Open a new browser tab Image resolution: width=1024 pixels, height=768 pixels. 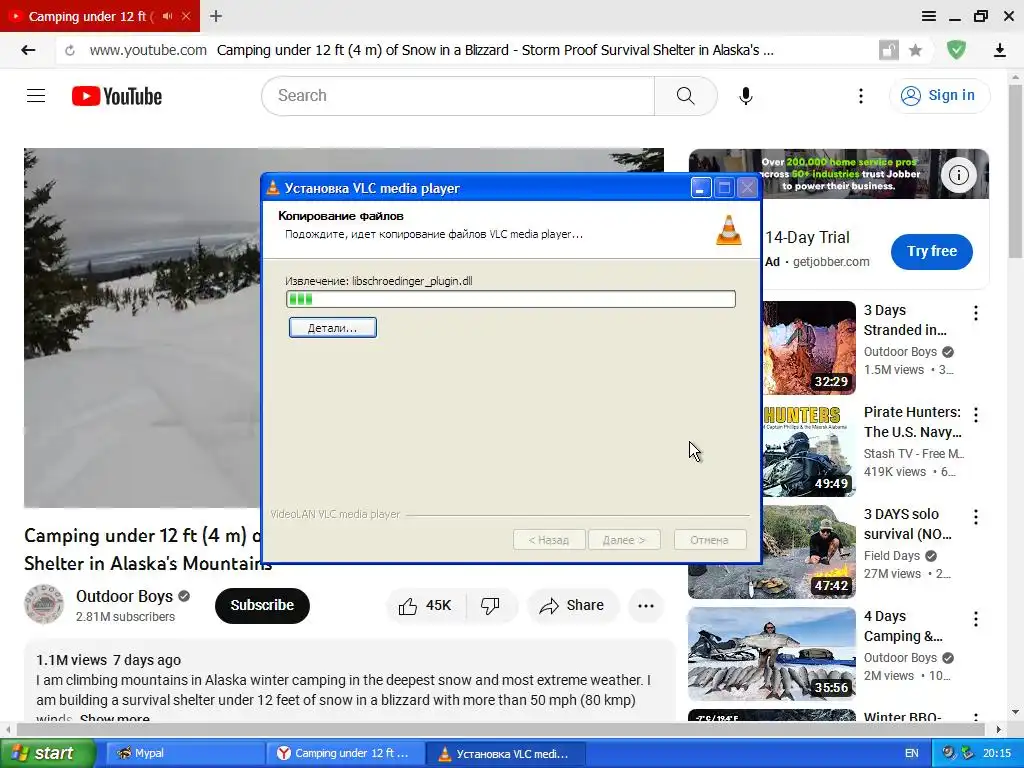click(216, 16)
